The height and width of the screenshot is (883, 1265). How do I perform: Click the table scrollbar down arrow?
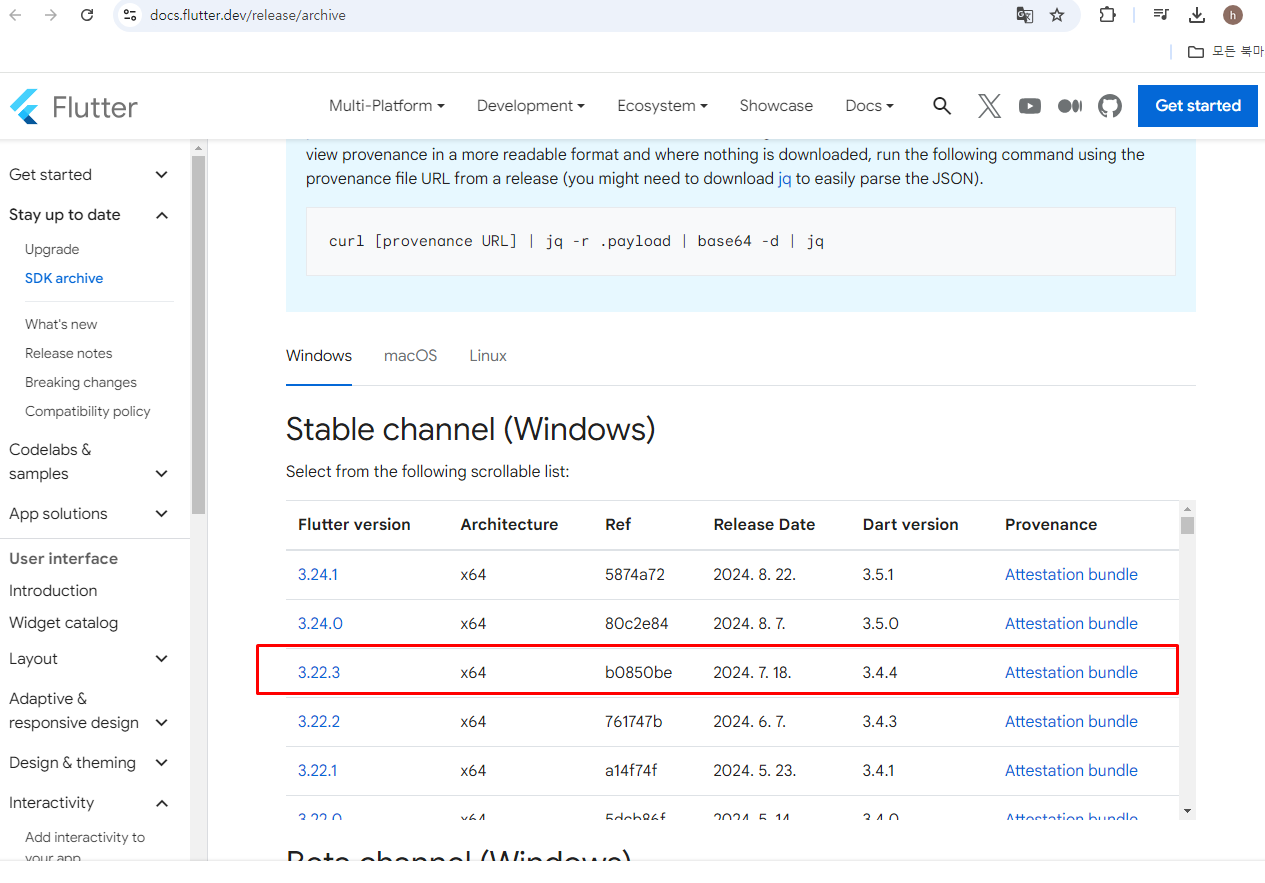(x=1187, y=811)
